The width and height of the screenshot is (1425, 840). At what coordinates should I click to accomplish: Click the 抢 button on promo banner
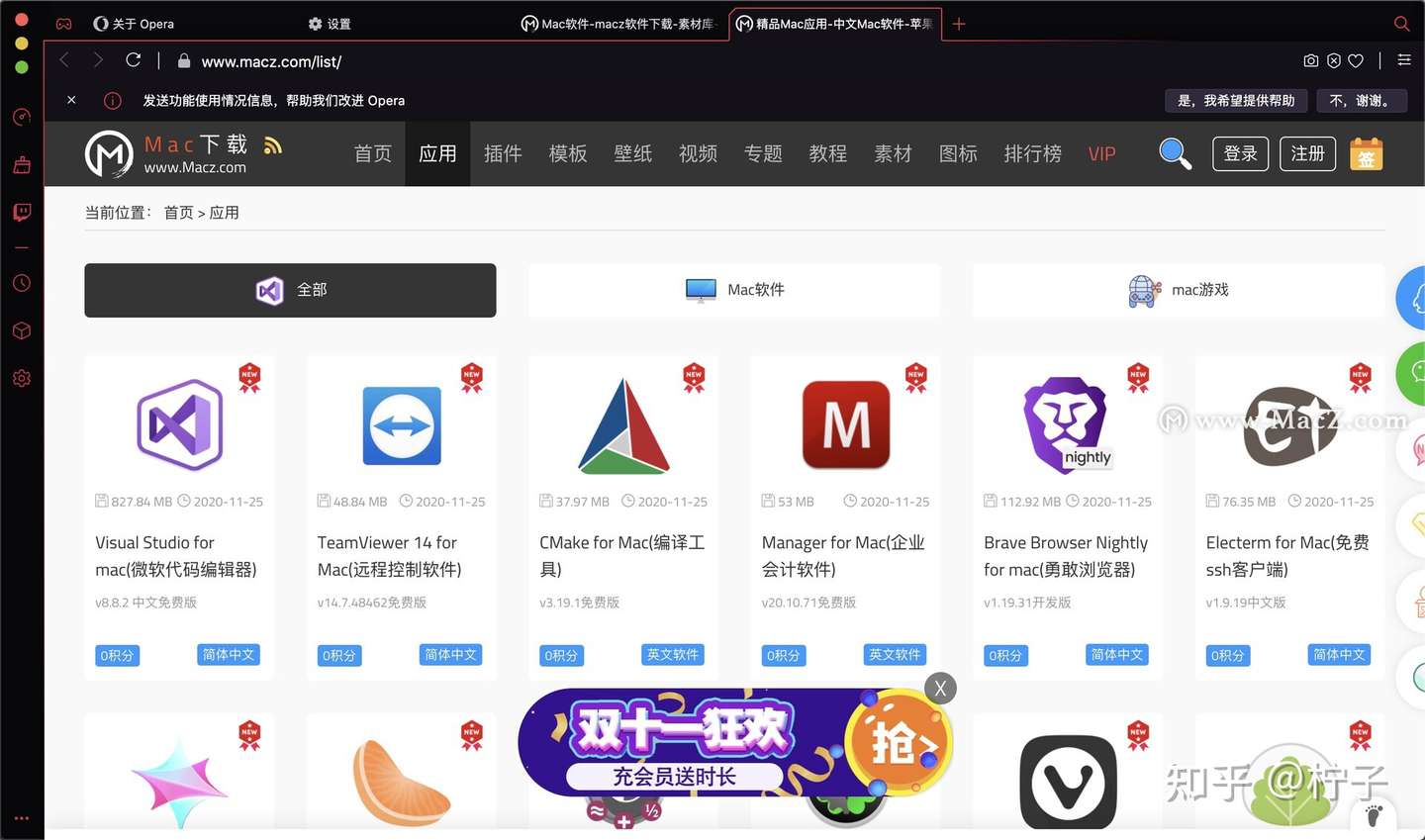click(901, 744)
